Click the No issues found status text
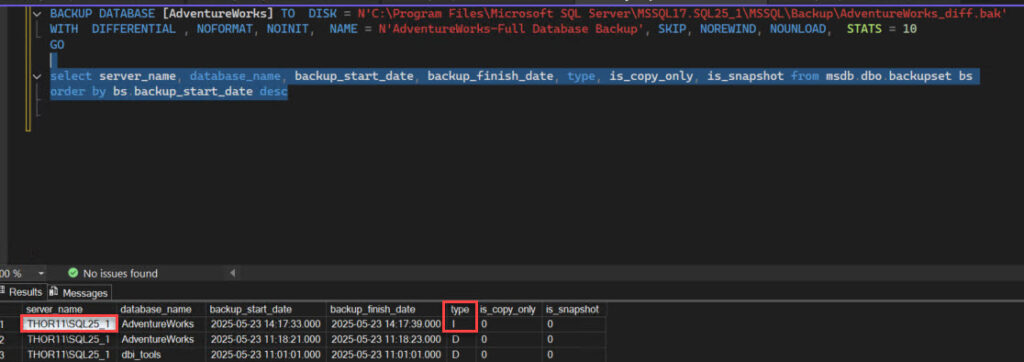 (x=120, y=273)
